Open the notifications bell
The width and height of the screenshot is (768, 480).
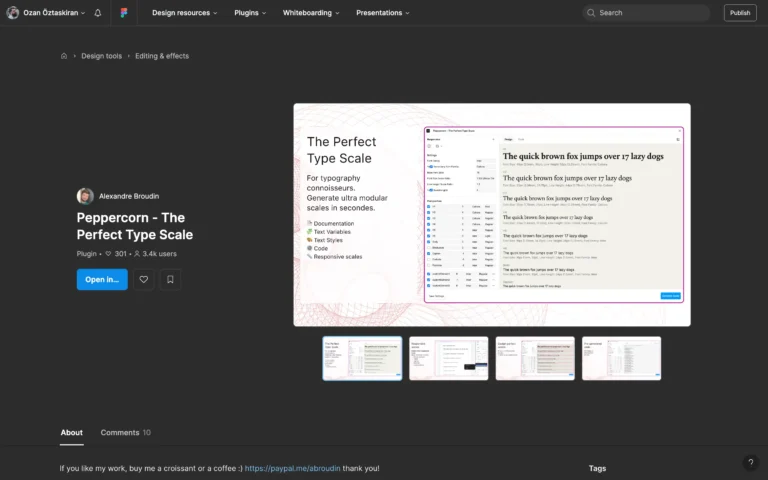coord(97,13)
